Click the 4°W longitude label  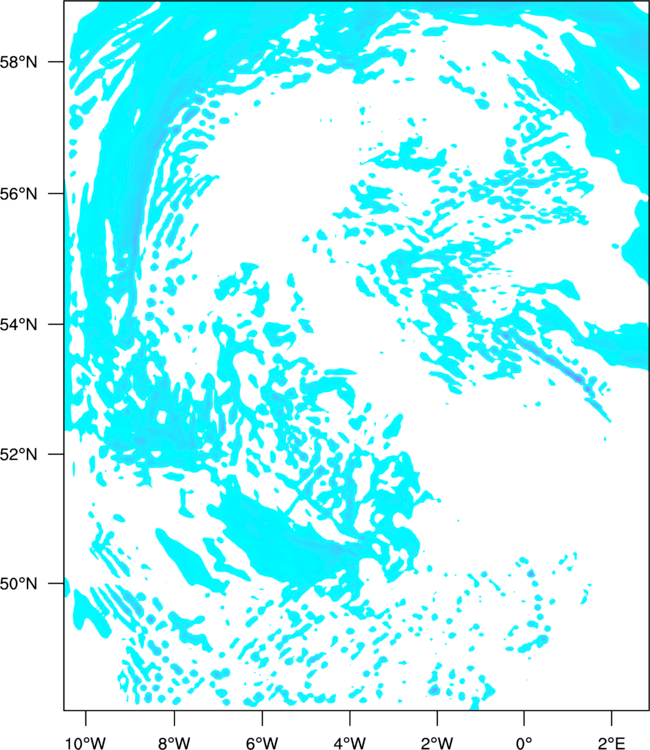350,742
